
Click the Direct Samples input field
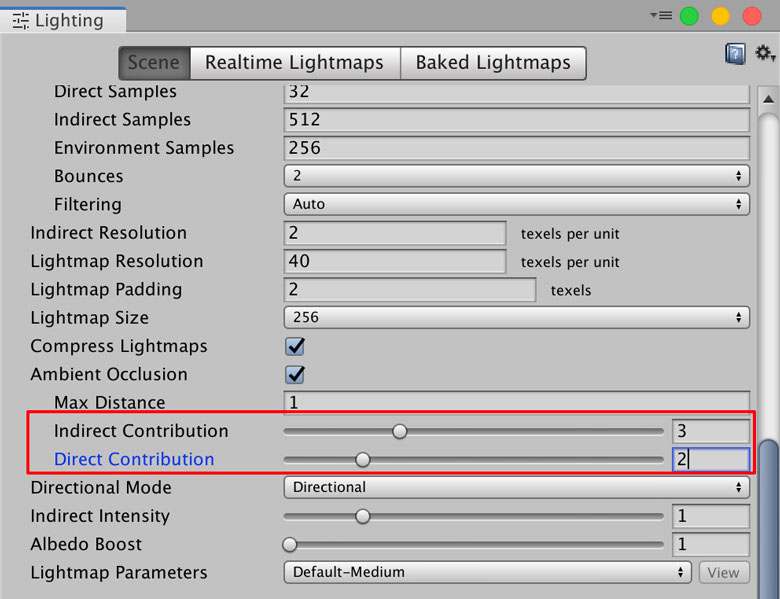click(x=516, y=93)
